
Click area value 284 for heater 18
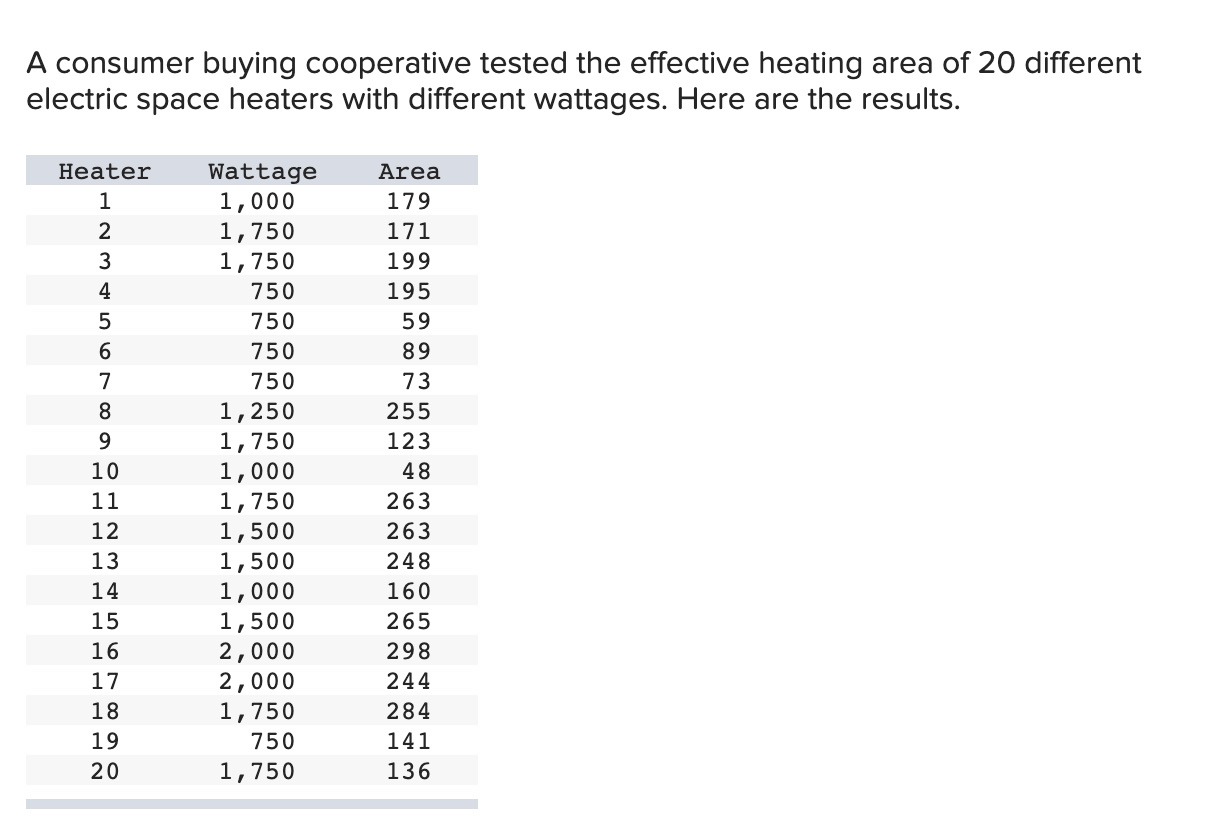(x=409, y=711)
